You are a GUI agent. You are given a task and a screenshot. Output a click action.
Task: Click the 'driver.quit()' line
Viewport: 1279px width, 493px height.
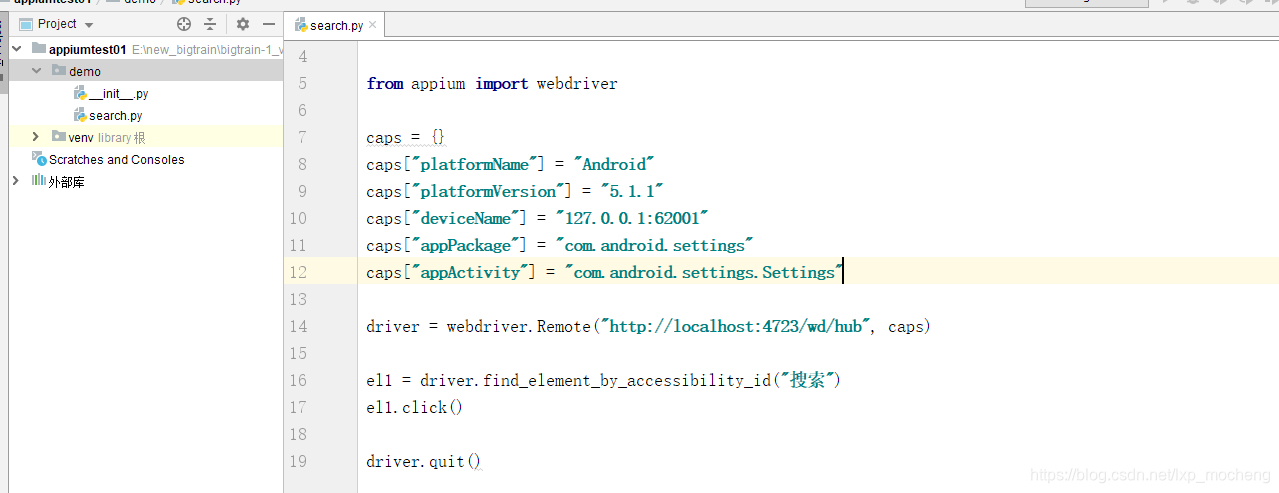(x=424, y=461)
